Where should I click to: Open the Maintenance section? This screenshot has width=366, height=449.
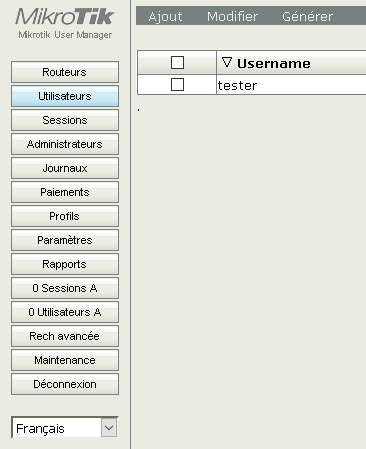(x=65, y=360)
